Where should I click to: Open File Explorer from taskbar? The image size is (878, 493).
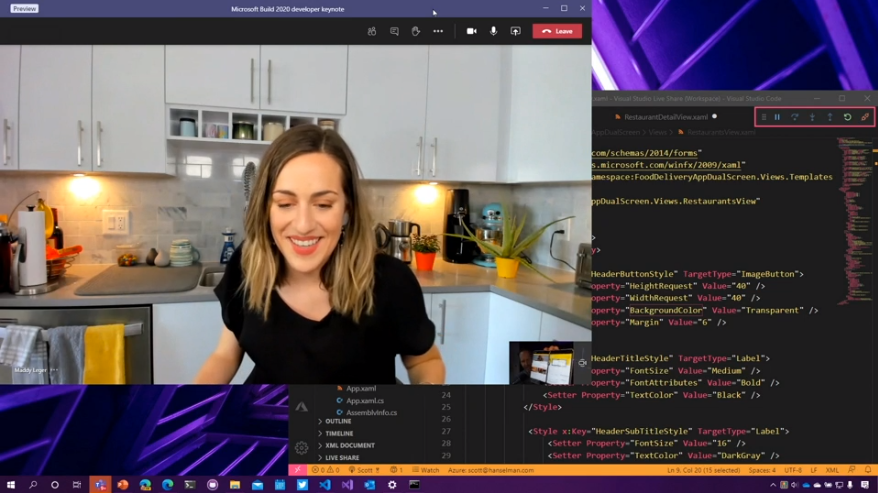tap(235, 485)
